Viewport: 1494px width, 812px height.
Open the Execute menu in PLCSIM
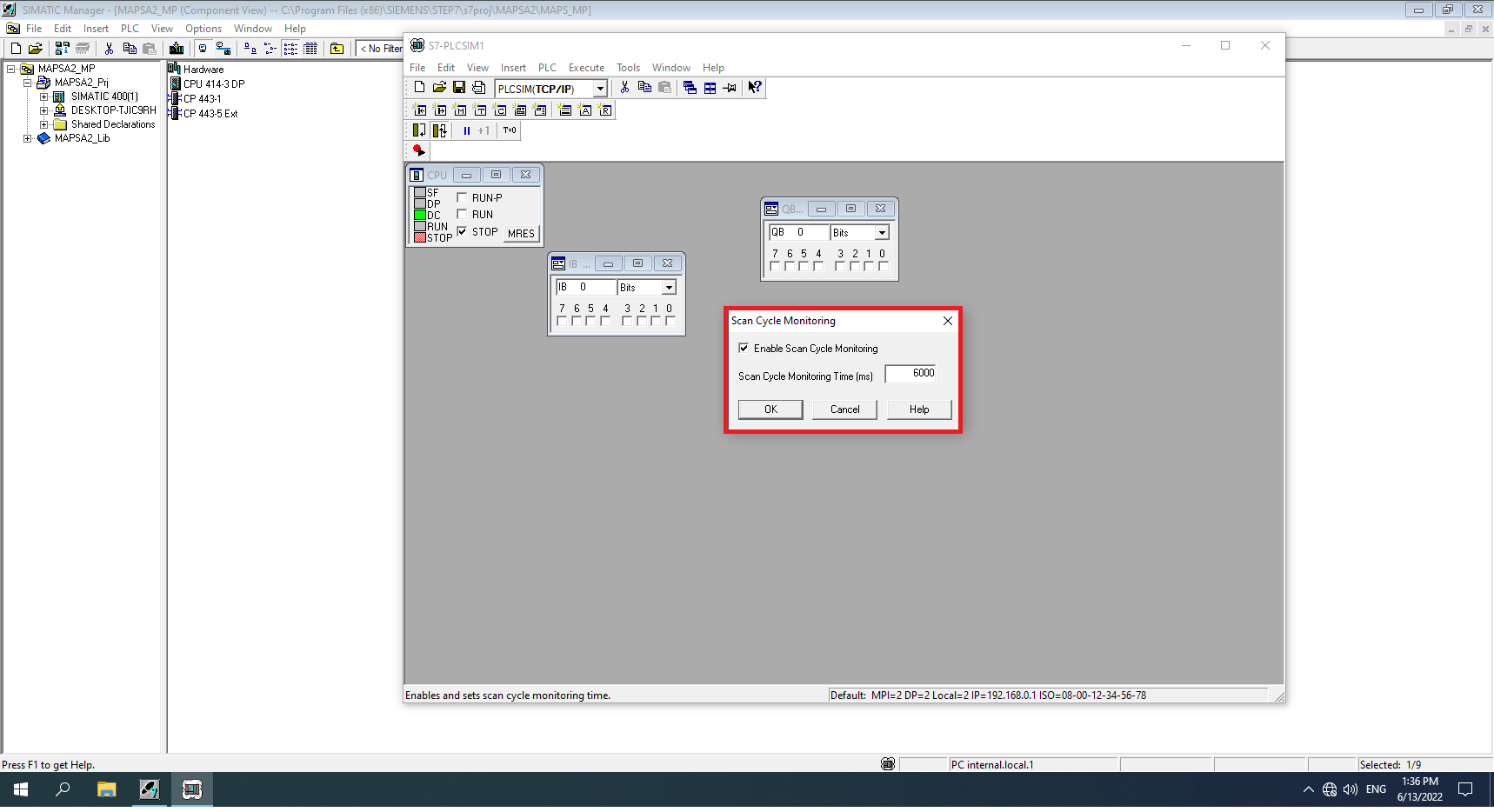(x=586, y=68)
